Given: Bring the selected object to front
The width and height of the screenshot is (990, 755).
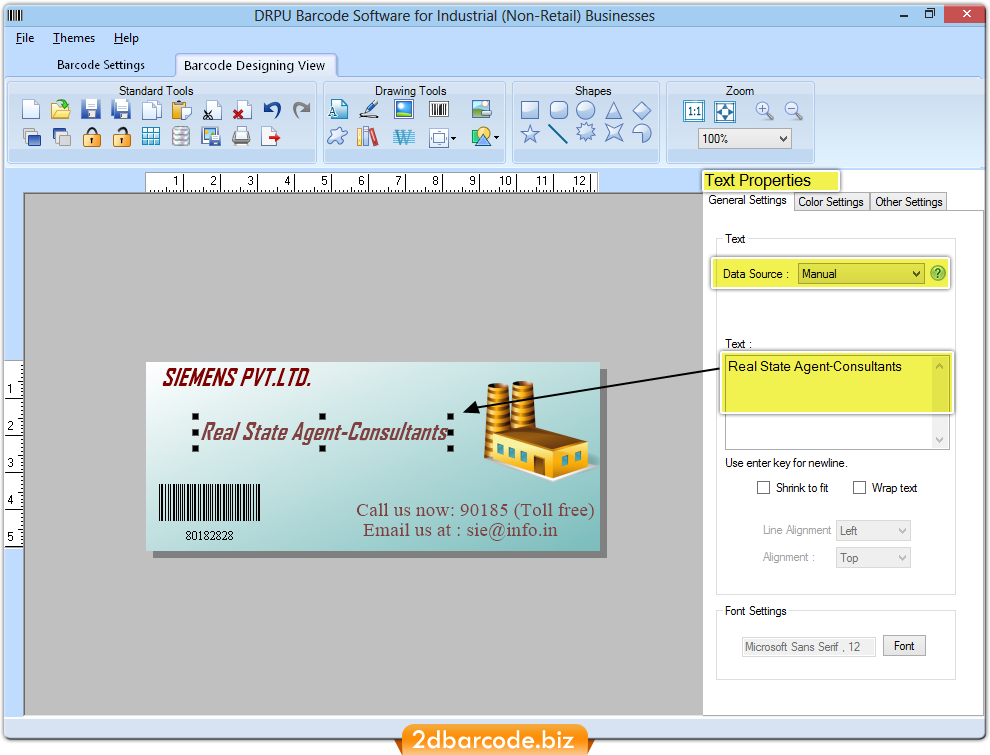Looking at the screenshot, I should 32,136.
